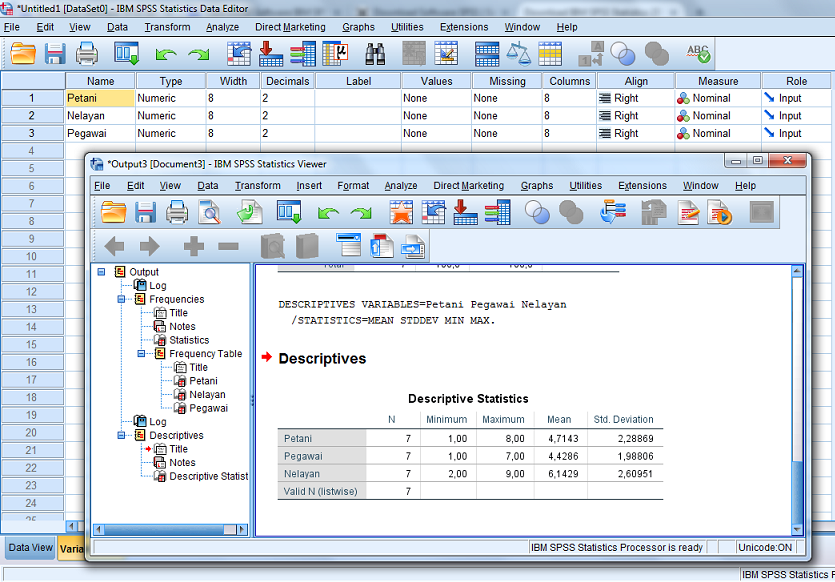Collapse the Frequencies outline node
This screenshot has height=582, width=835.
click(121, 299)
